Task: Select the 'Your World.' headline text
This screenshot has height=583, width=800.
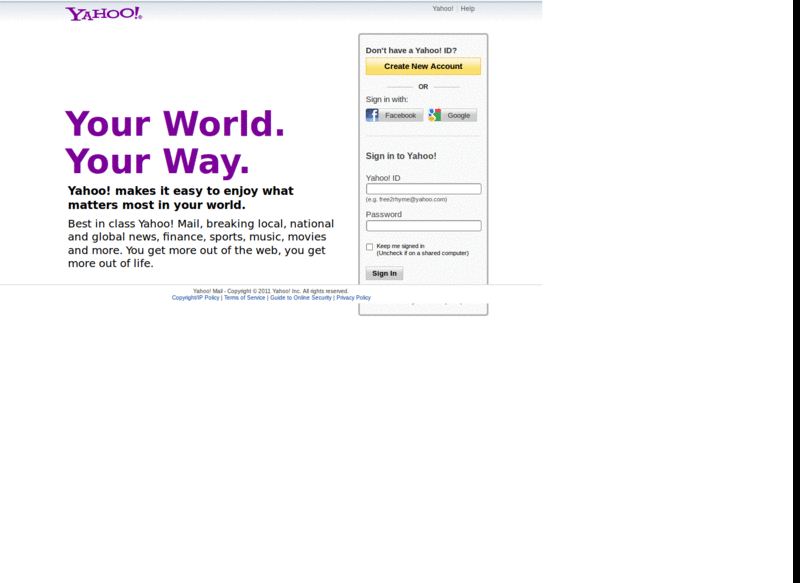Action: coord(175,124)
